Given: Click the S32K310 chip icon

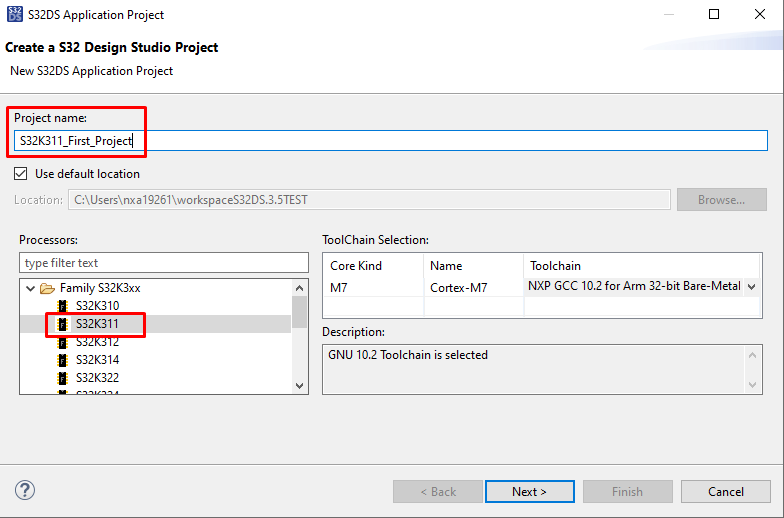Looking at the screenshot, I should (x=62, y=306).
